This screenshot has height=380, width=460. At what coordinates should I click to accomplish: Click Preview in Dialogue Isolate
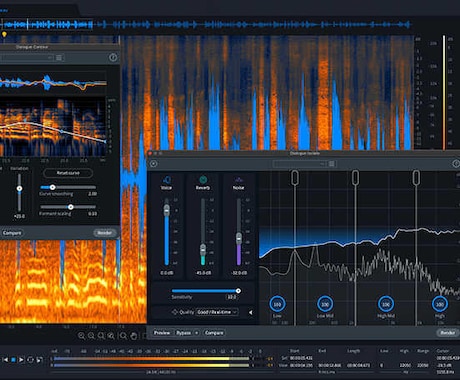pos(162,333)
